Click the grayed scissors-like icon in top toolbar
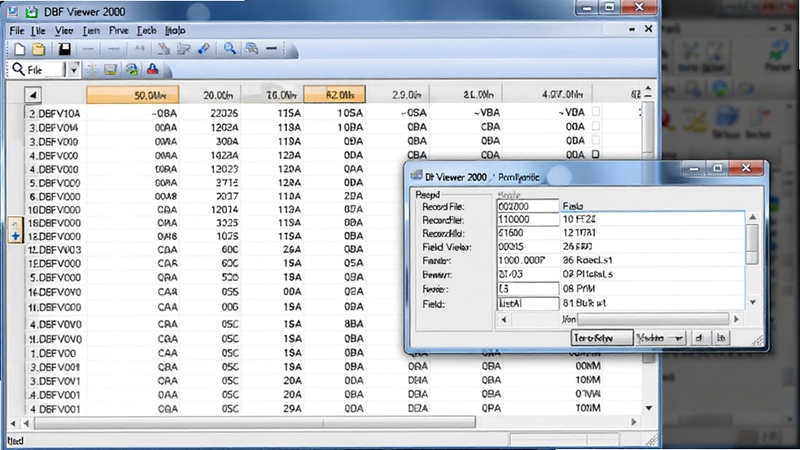The height and width of the screenshot is (450, 800). (x=163, y=48)
